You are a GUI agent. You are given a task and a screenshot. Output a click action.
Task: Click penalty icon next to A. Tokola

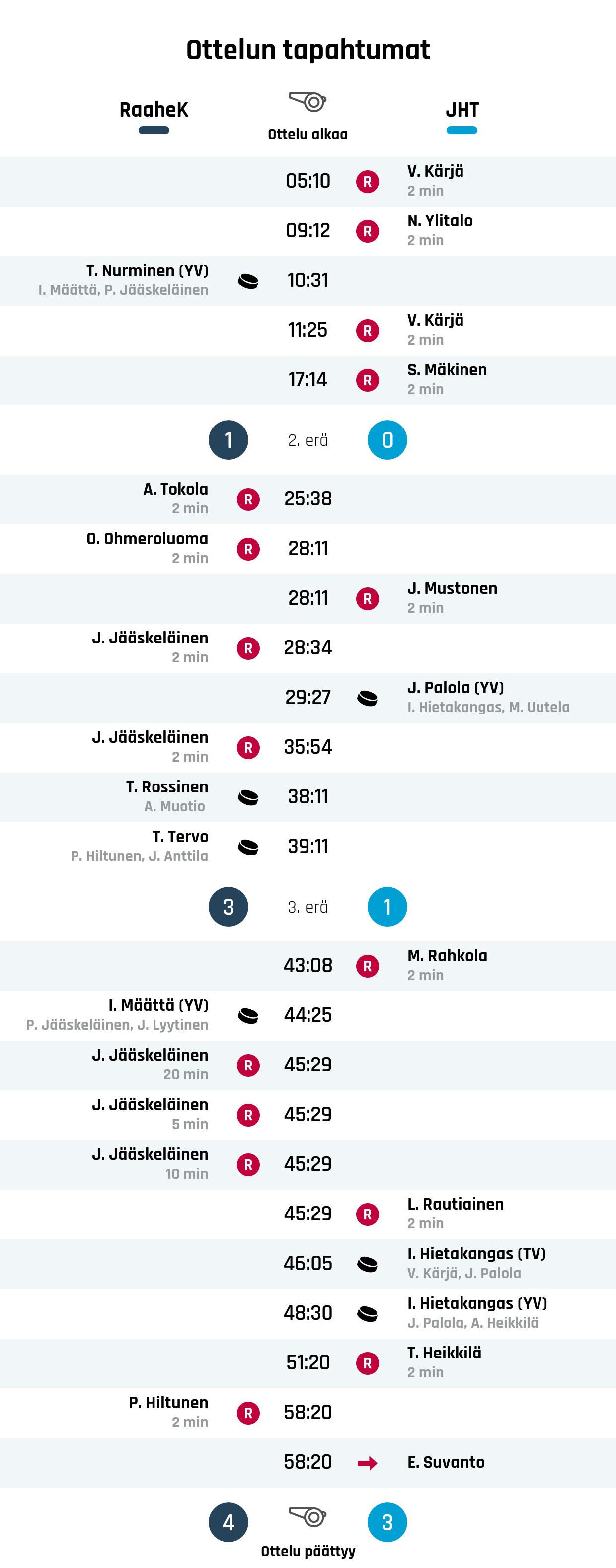tap(248, 499)
